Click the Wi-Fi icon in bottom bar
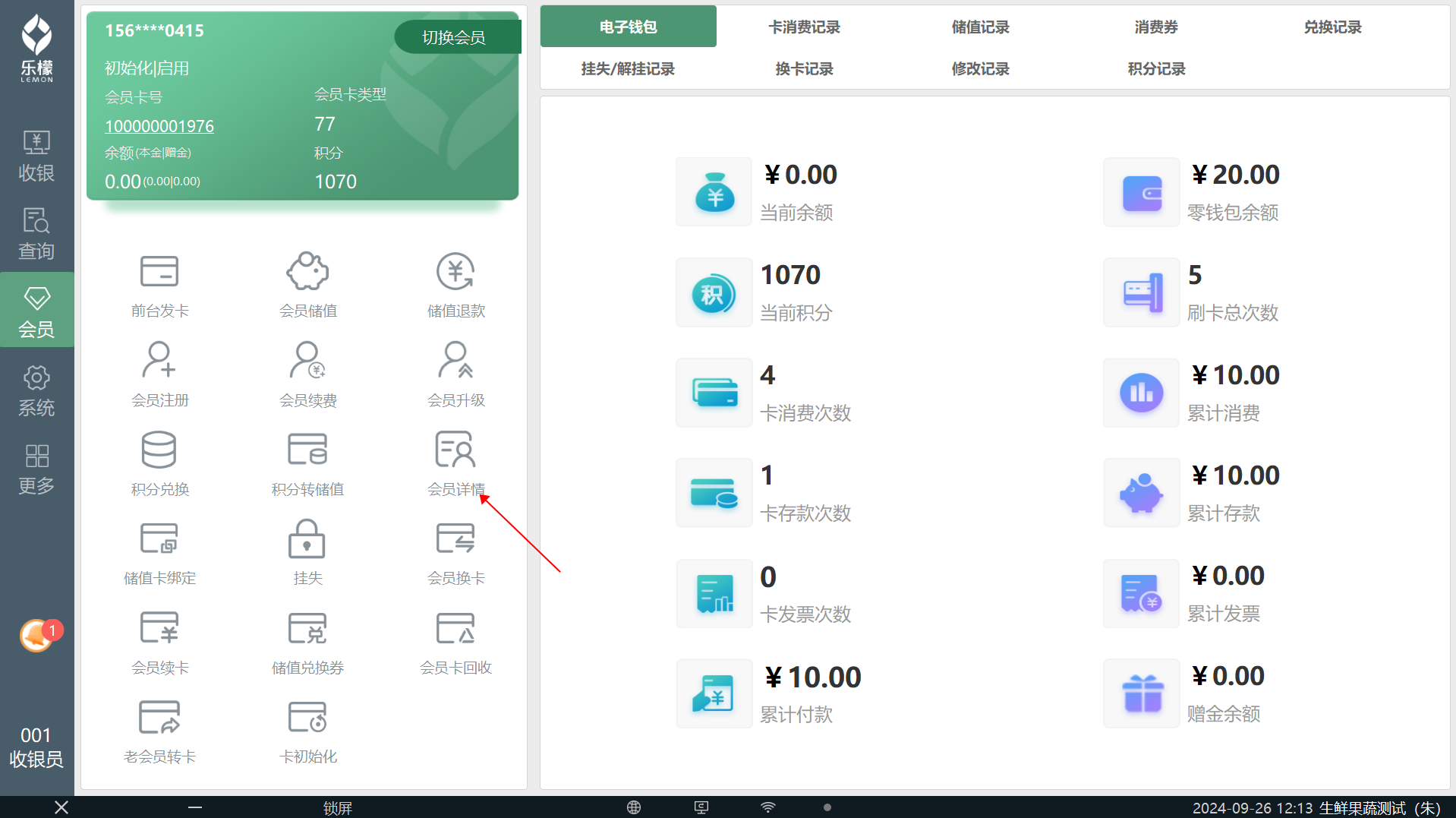This screenshot has width=1456, height=818. [x=768, y=807]
